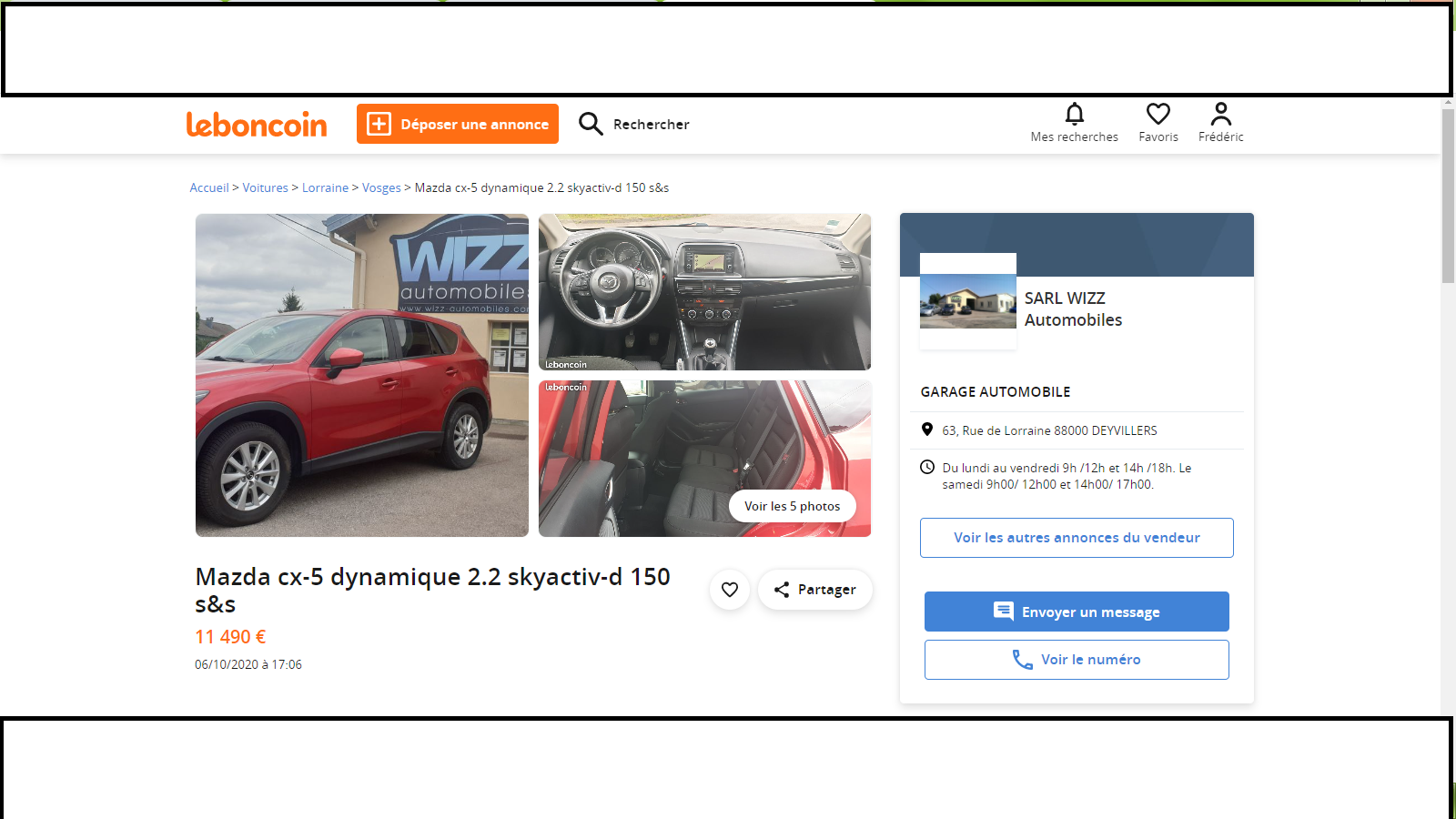Open dashboard interior photo
The height and width of the screenshot is (819, 1456).
[705, 292]
